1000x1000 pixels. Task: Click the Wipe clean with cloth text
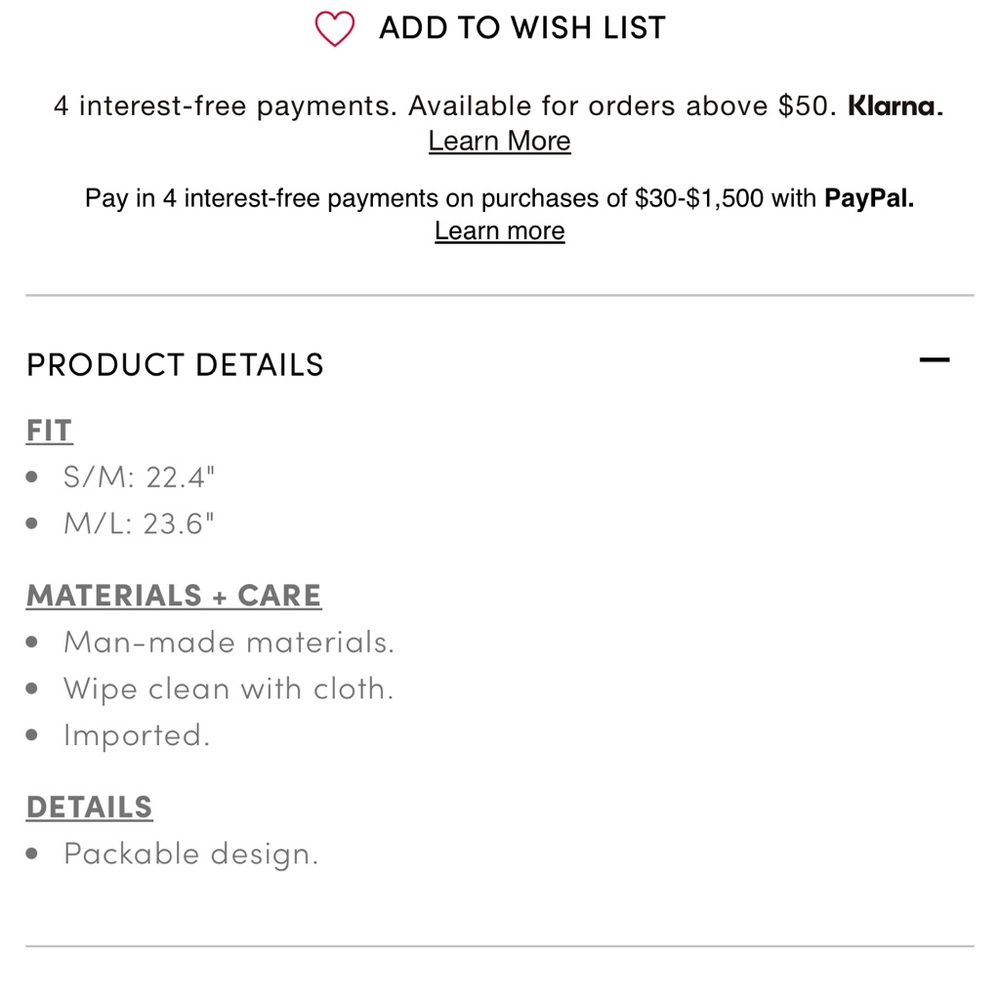(x=228, y=689)
